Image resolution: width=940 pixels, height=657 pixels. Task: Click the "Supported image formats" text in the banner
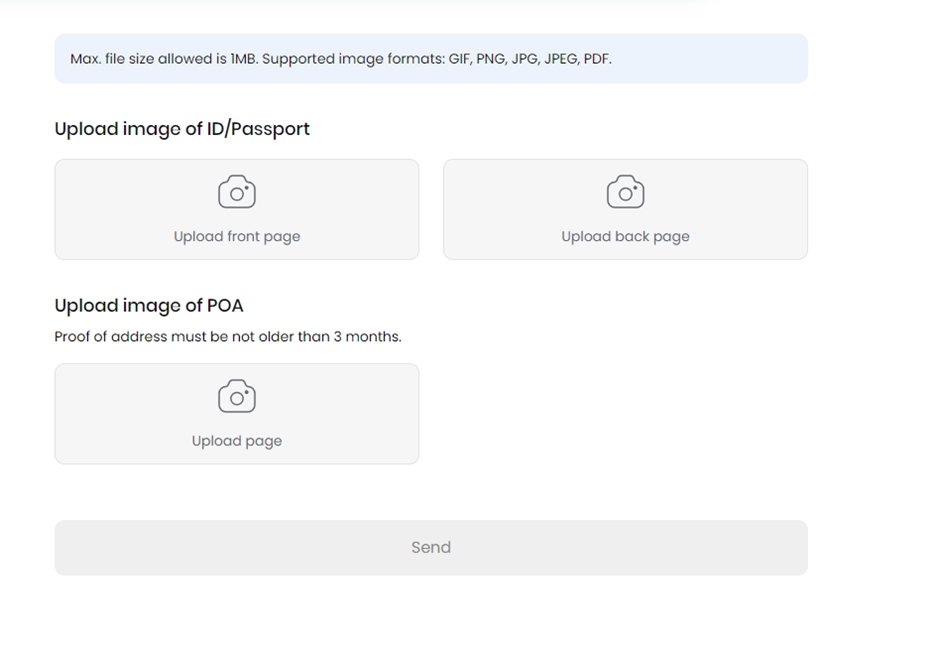353,59
